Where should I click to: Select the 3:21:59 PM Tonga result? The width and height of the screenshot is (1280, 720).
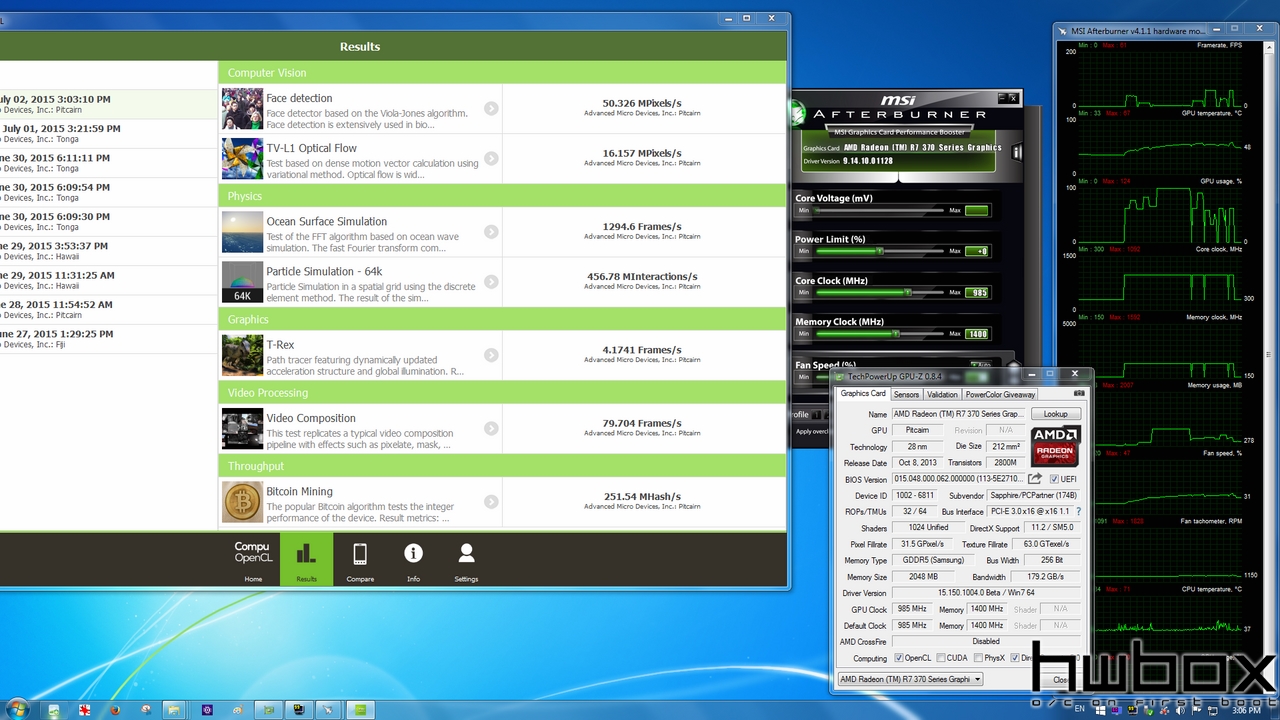pyautogui.click(x=109, y=133)
